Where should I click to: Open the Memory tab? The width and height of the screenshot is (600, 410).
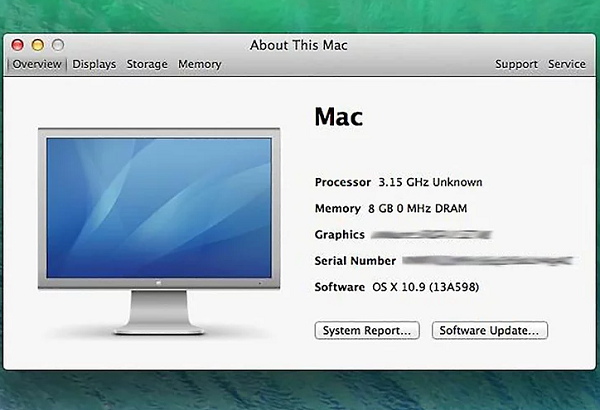point(200,64)
